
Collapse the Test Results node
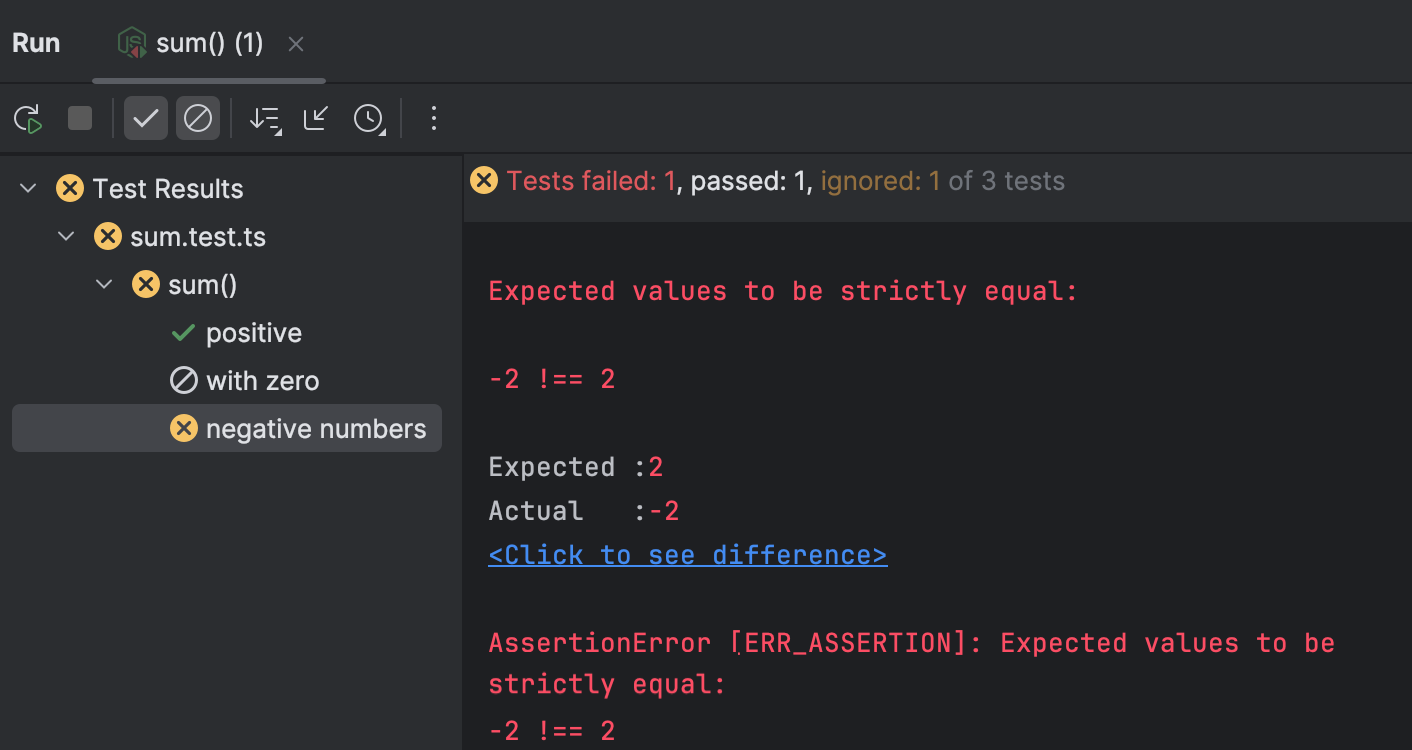pyautogui.click(x=29, y=188)
